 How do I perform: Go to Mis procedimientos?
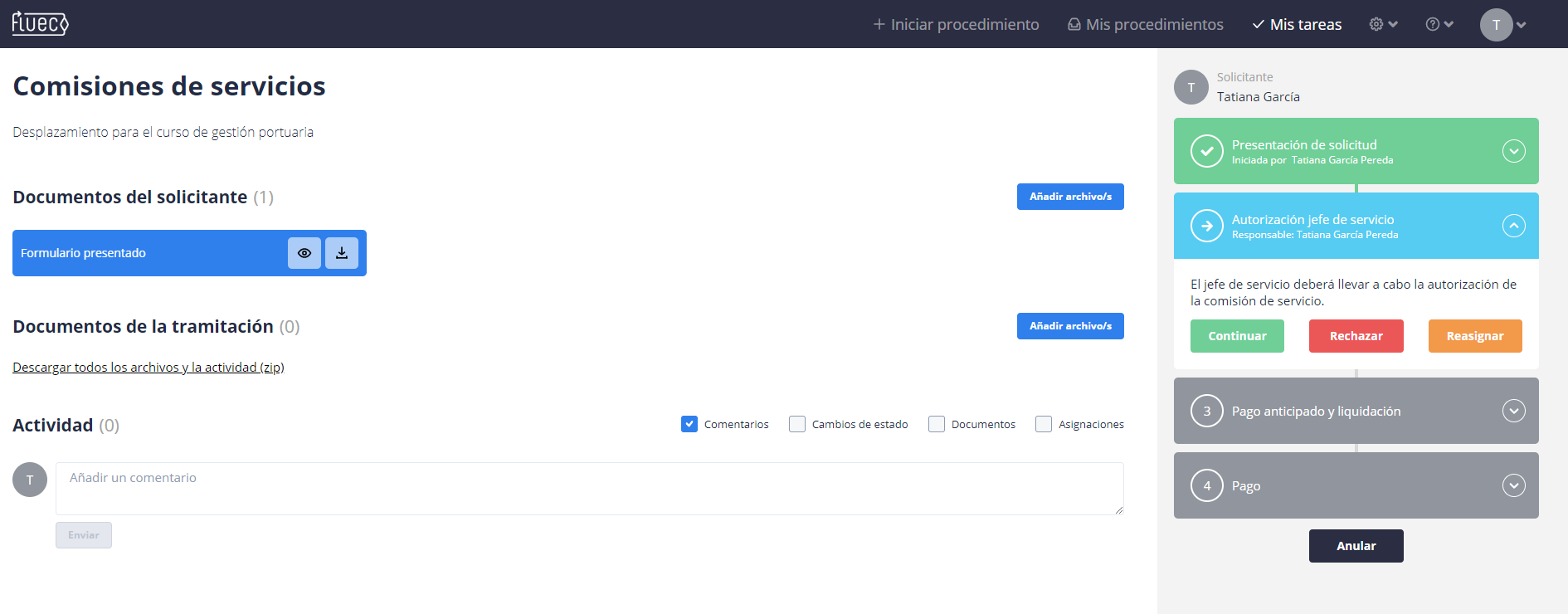coord(1145,24)
